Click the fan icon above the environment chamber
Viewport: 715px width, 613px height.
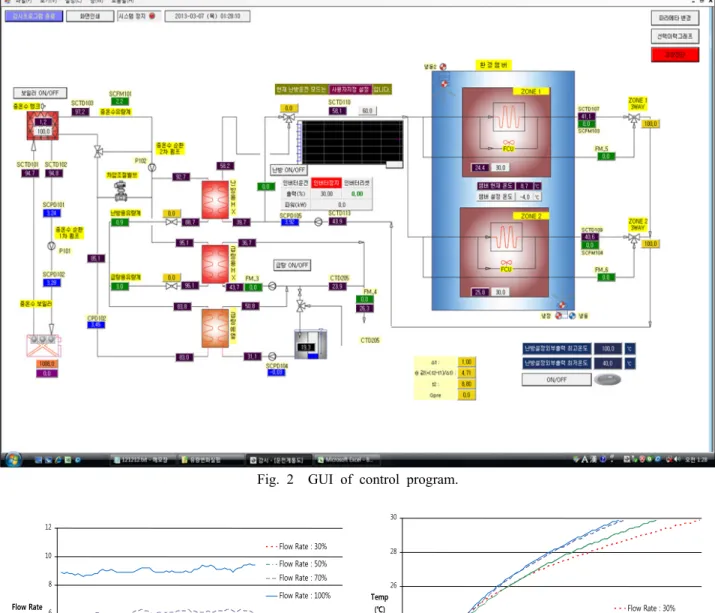pos(442,67)
